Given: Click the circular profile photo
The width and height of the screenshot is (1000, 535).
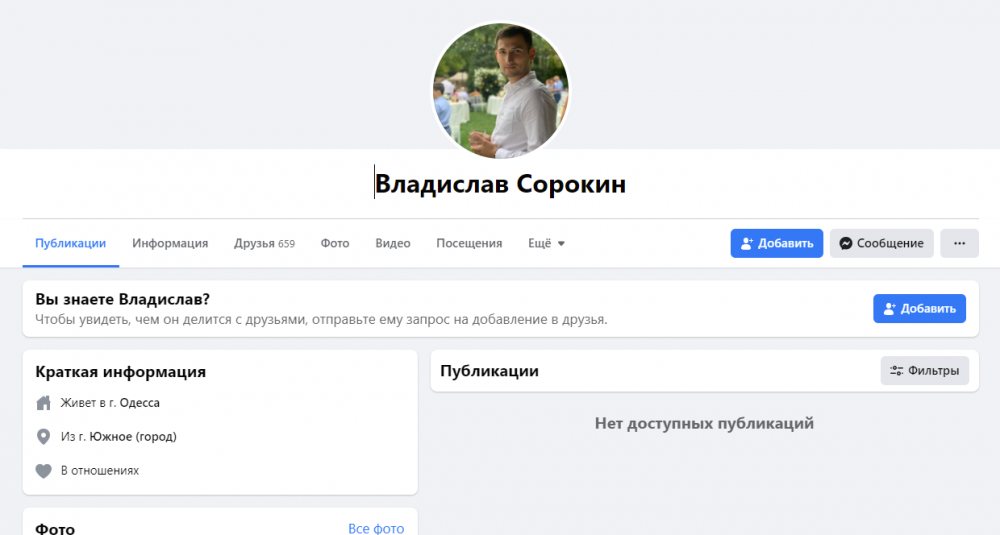Looking at the screenshot, I should tap(500, 90).
